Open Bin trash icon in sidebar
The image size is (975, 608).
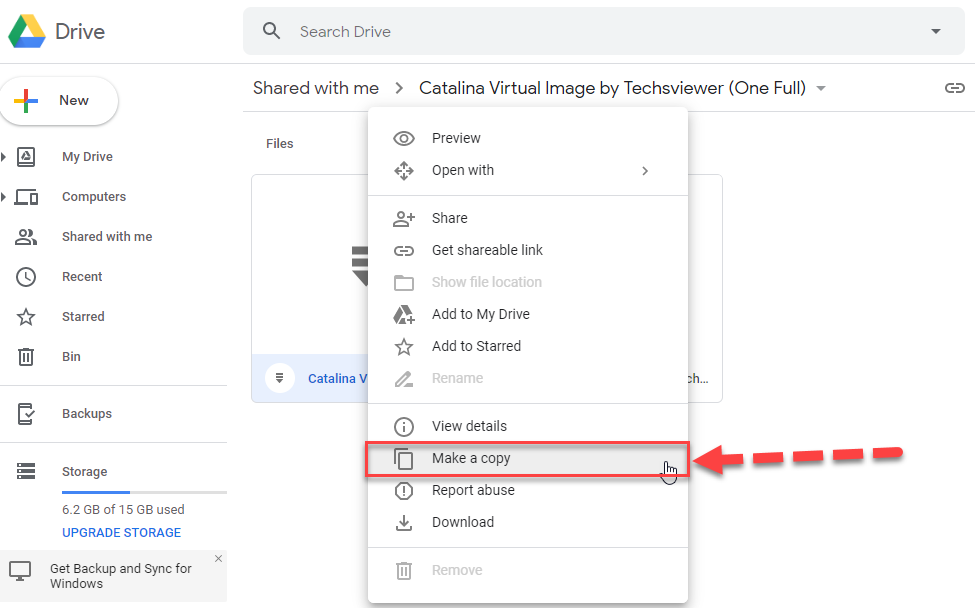tap(26, 357)
